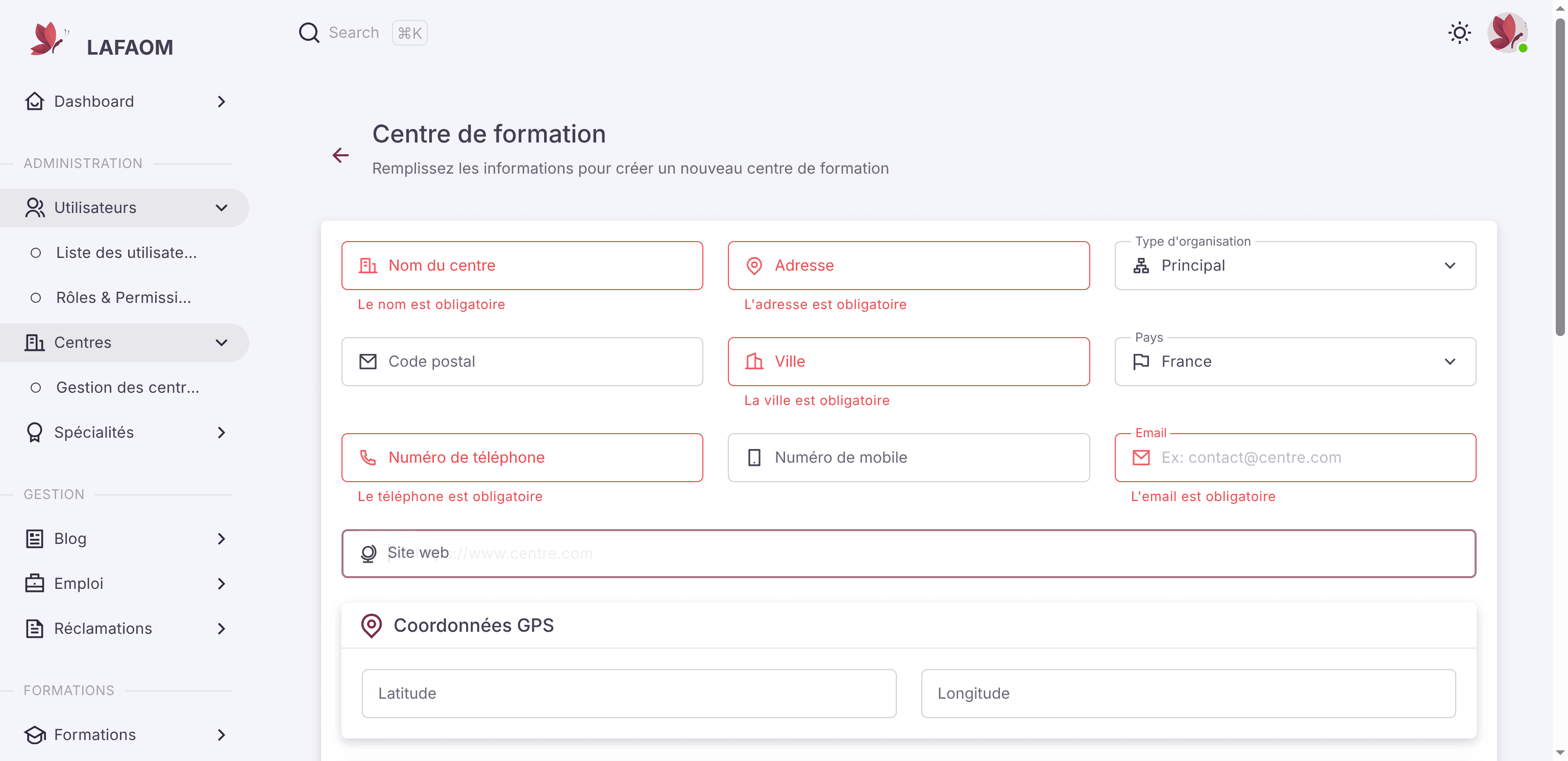This screenshot has width=1568, height=761.
Task: Click the ⌘K shortcut badge
Action: click(410, 33)
